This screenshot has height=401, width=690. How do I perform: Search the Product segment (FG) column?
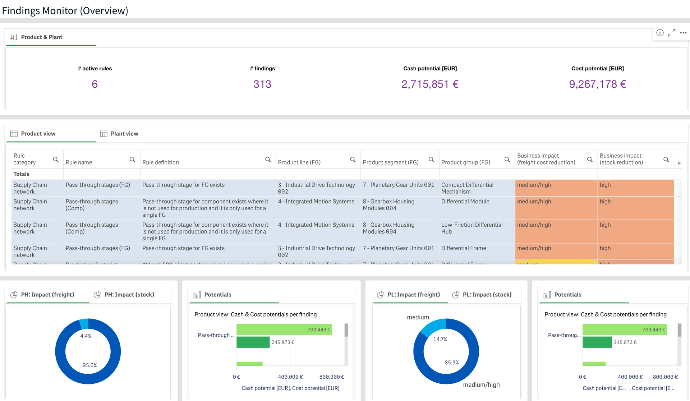tap(431, 159)
